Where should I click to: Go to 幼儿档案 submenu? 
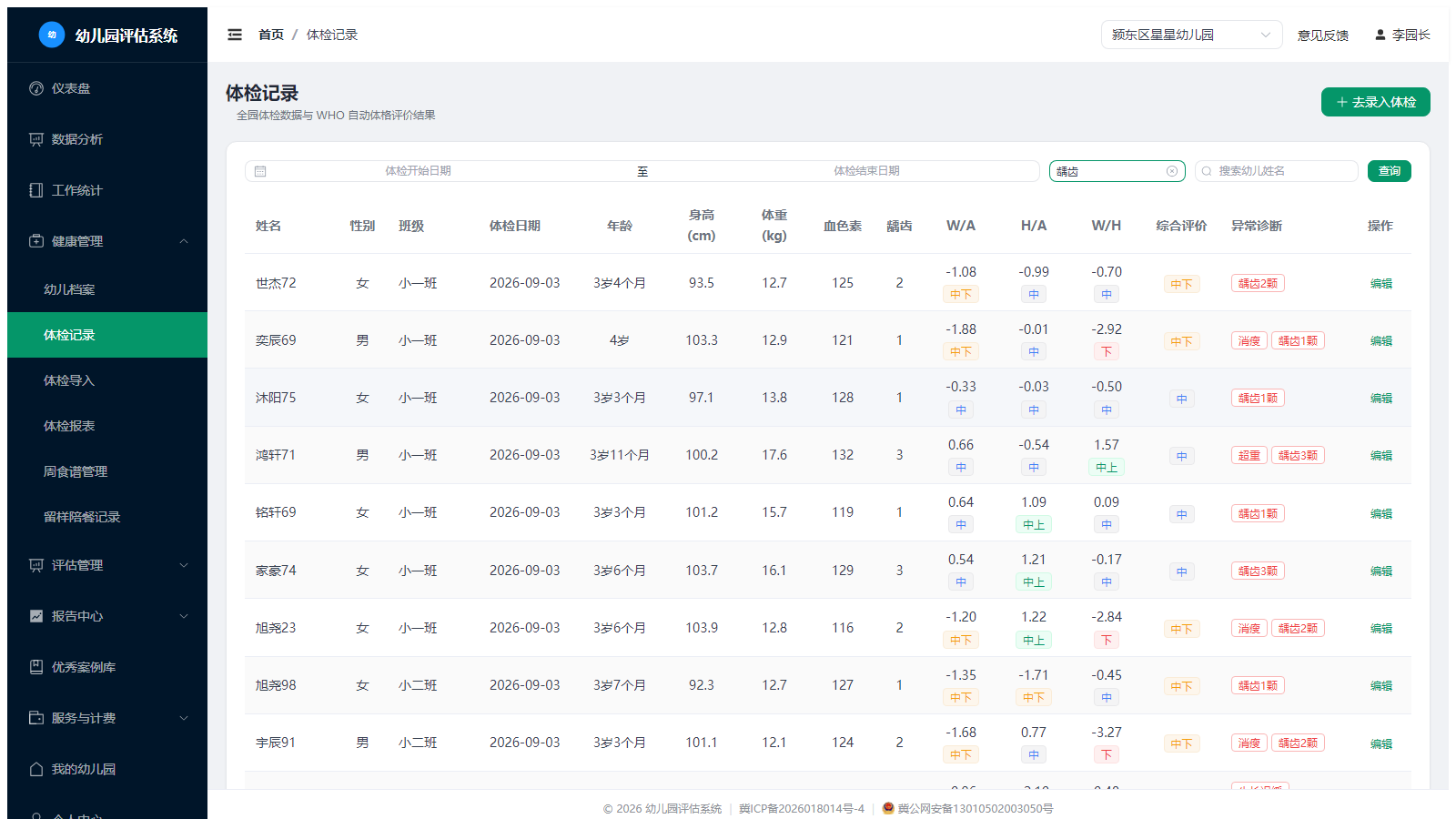tap(107, 289)
